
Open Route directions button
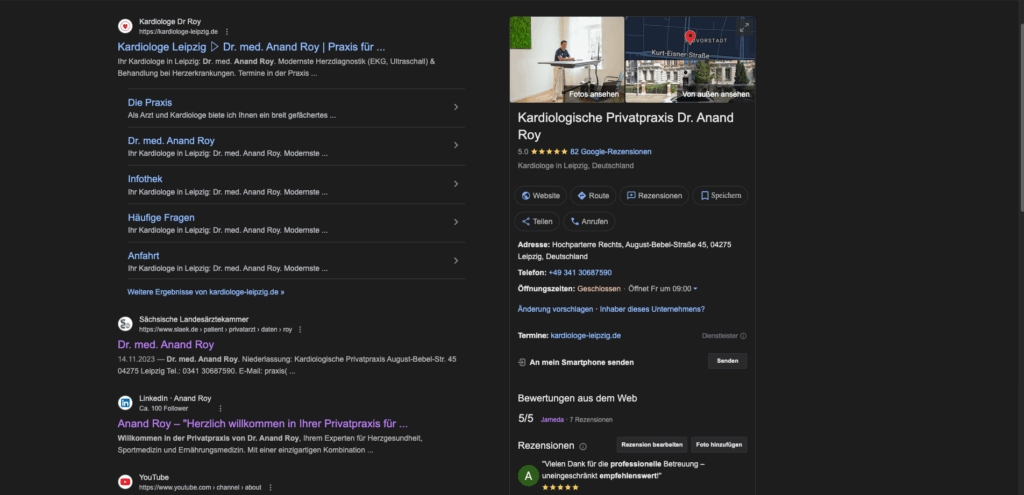click(593, 196)
